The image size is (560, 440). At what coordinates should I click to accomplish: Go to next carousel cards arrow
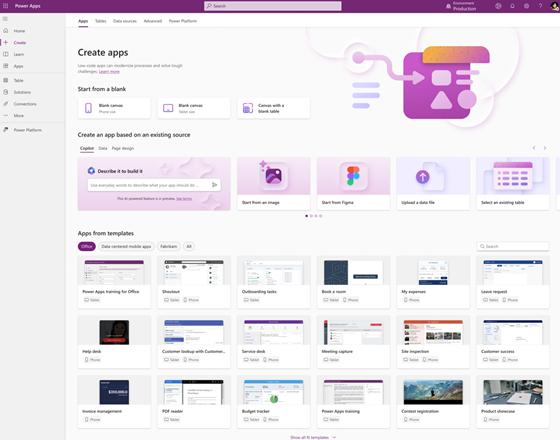(545, 148)
